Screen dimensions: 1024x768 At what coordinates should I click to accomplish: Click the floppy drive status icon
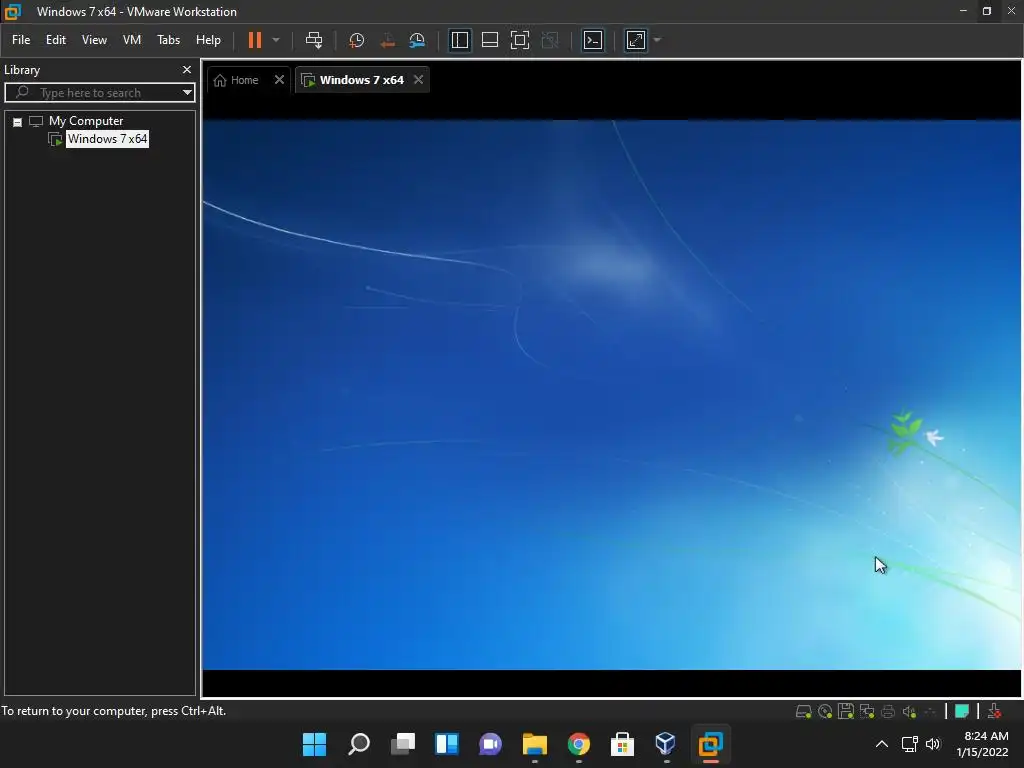[846, 712]
